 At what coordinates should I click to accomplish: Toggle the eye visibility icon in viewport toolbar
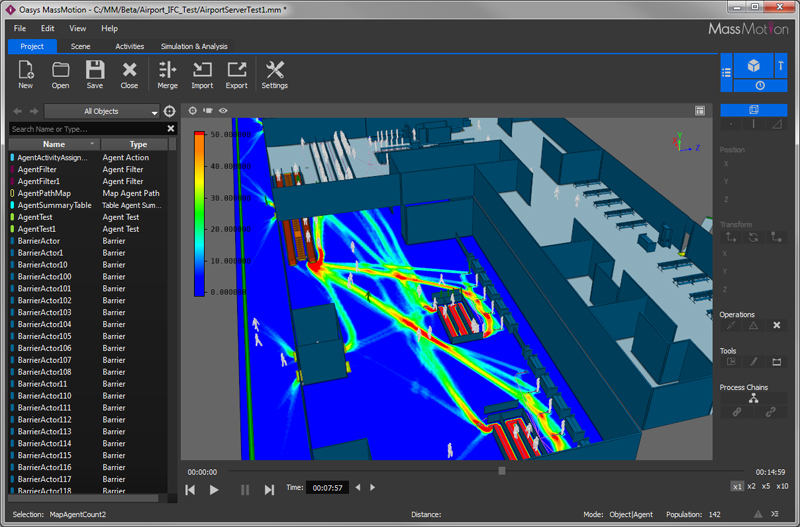[x=223, y=110]
